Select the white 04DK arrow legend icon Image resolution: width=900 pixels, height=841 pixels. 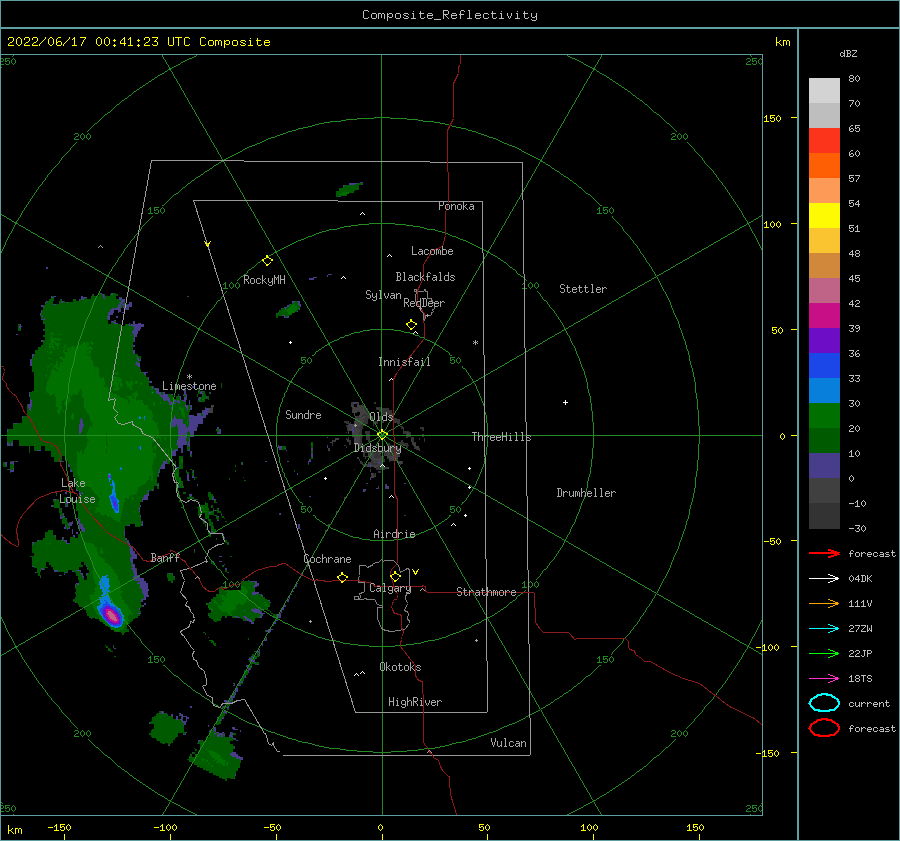click(824, 578)
